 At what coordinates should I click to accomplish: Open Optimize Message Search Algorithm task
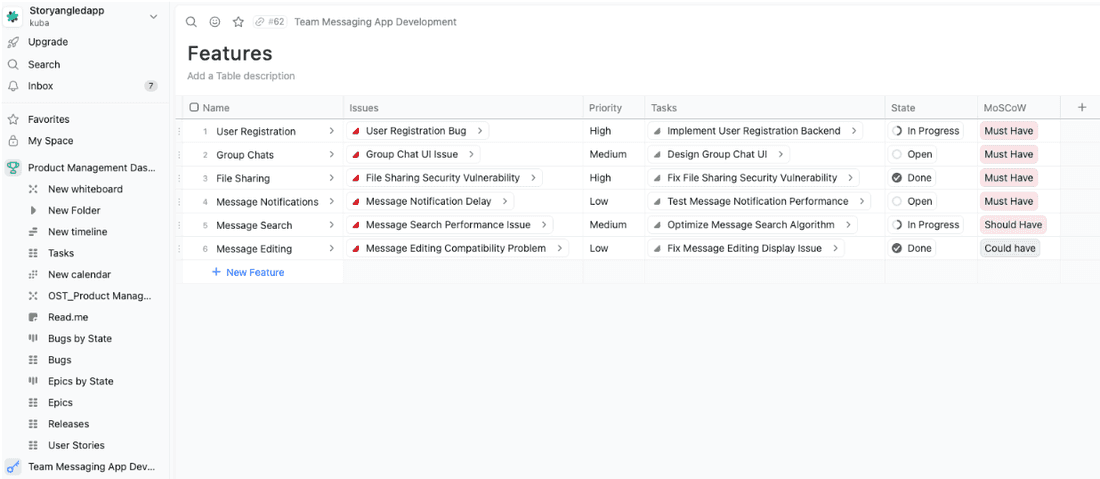751,225
